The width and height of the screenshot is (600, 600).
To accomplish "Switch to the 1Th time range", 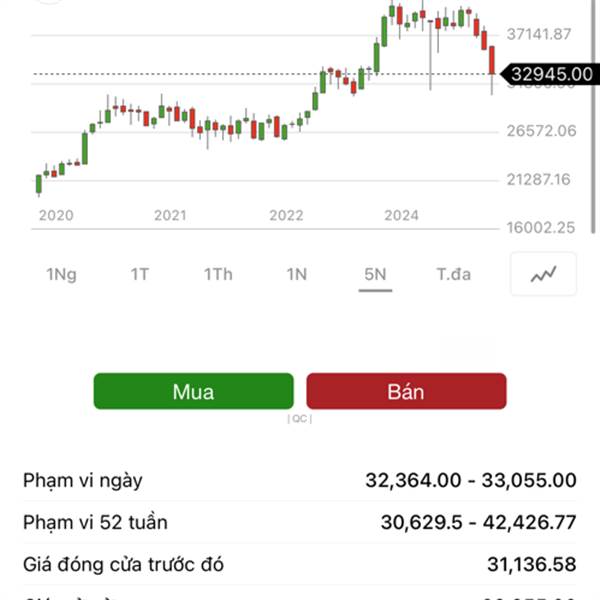I will pos(218,274).
